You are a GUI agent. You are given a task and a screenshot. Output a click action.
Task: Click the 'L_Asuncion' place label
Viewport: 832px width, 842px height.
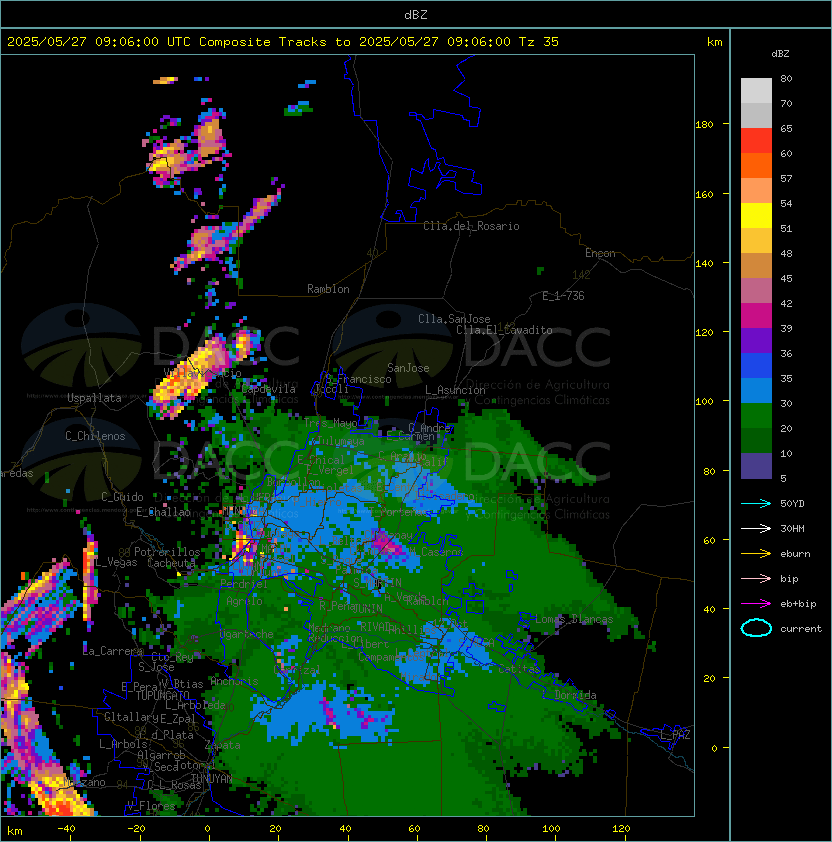click(455, 390)
